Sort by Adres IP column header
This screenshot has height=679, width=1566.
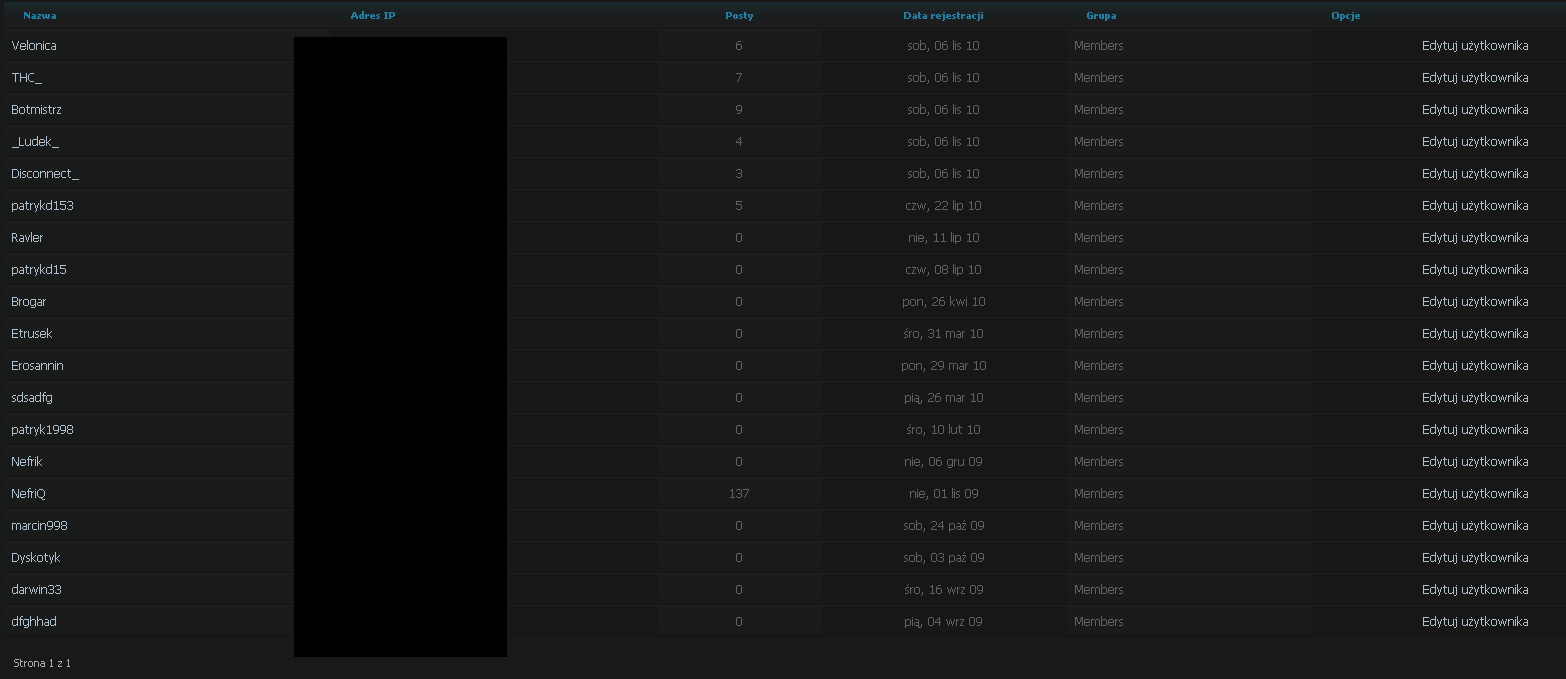pyautogui.click(x=373, y=16)
